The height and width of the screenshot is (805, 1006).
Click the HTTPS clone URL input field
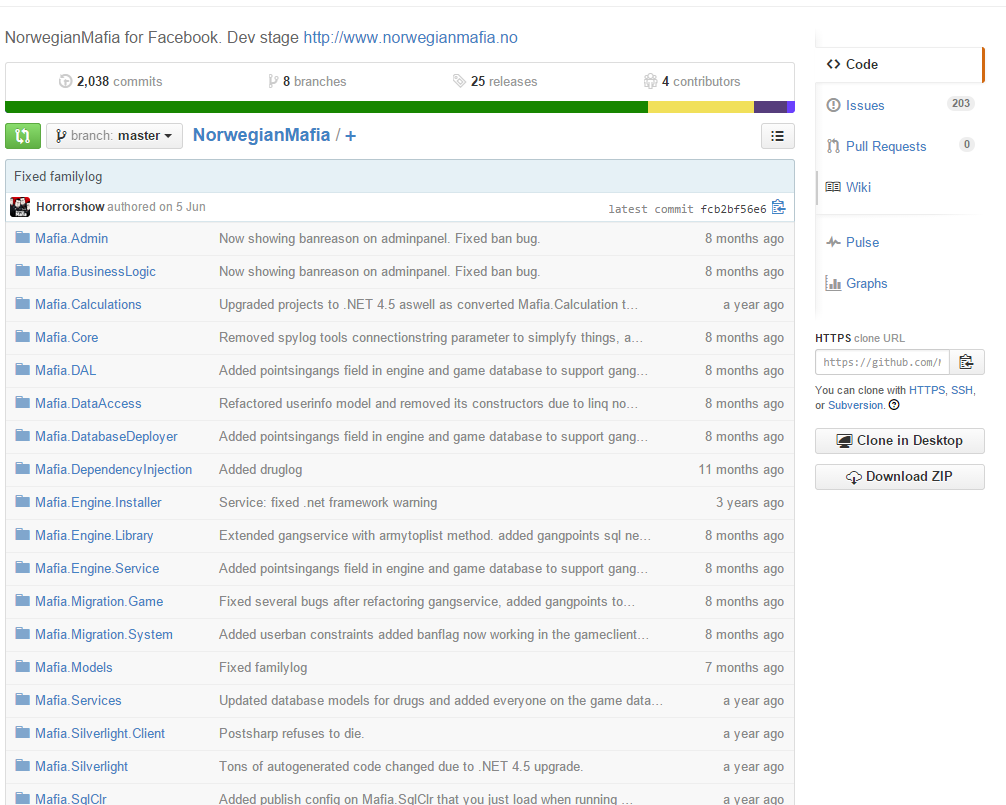(x=882, y=362)
